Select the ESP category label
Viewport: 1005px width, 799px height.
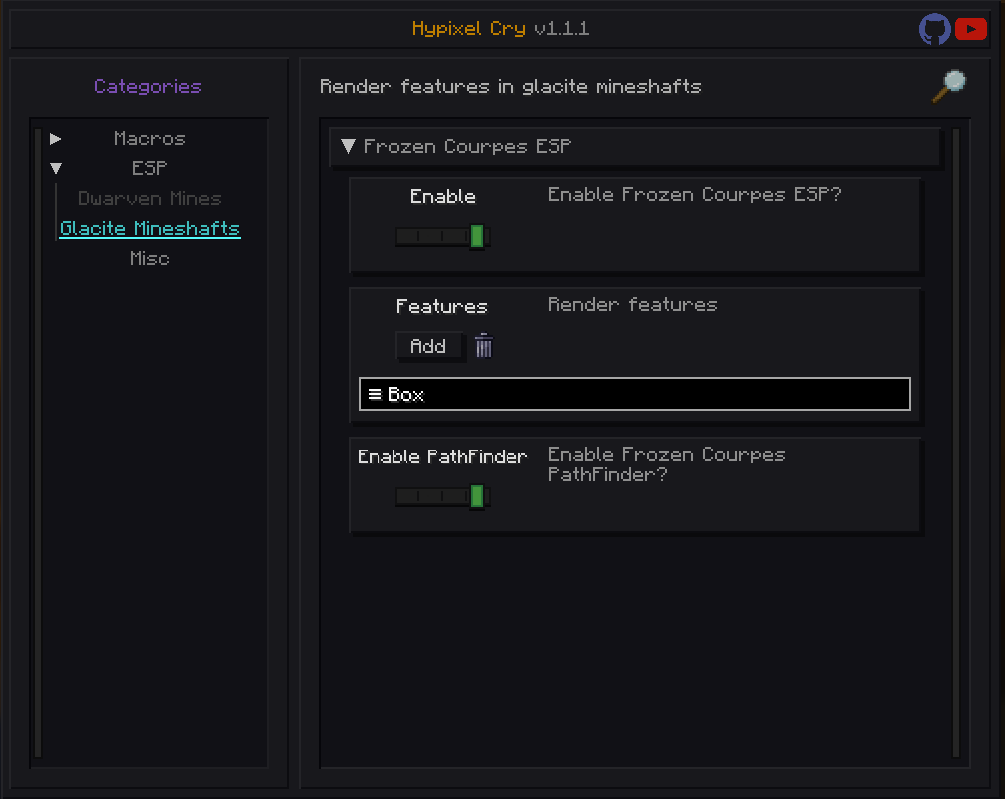coord(149,169)
